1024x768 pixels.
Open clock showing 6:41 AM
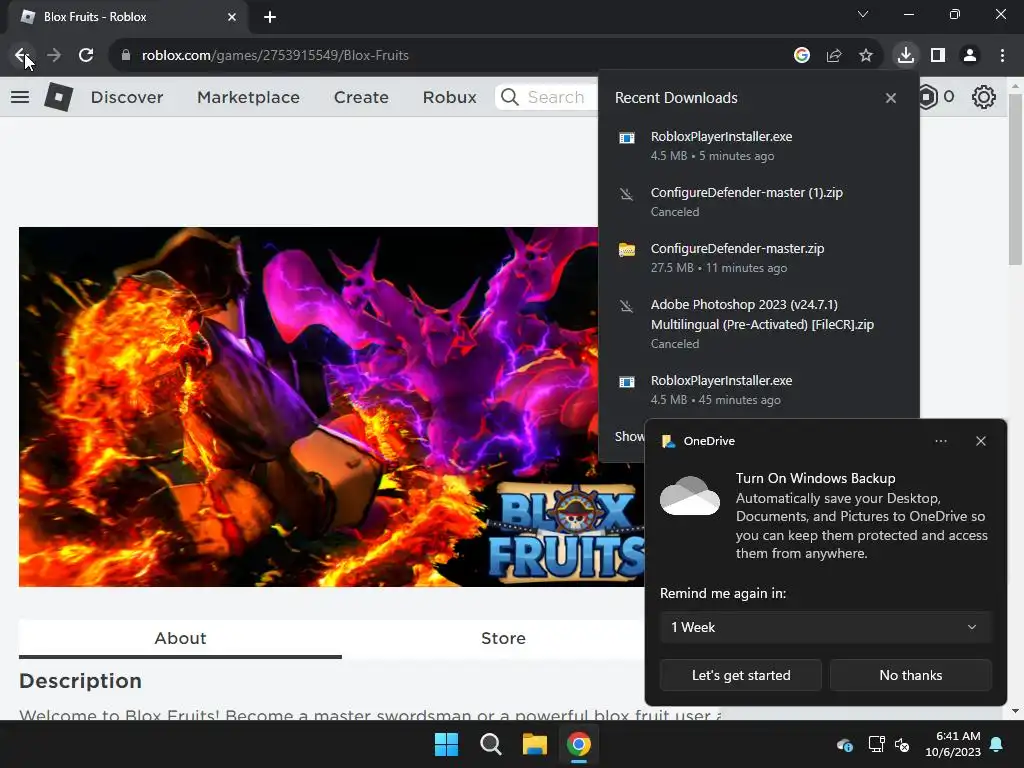(x=953, y=744)
